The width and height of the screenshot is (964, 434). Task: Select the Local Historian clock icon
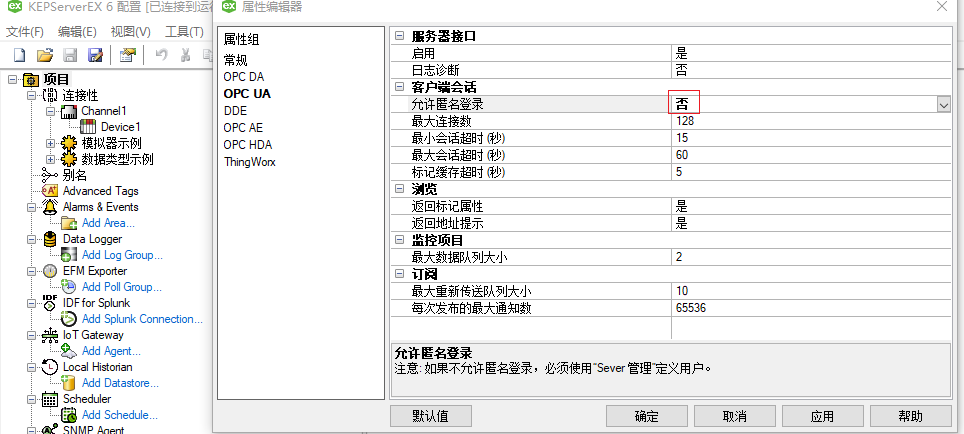coord(50,367)
